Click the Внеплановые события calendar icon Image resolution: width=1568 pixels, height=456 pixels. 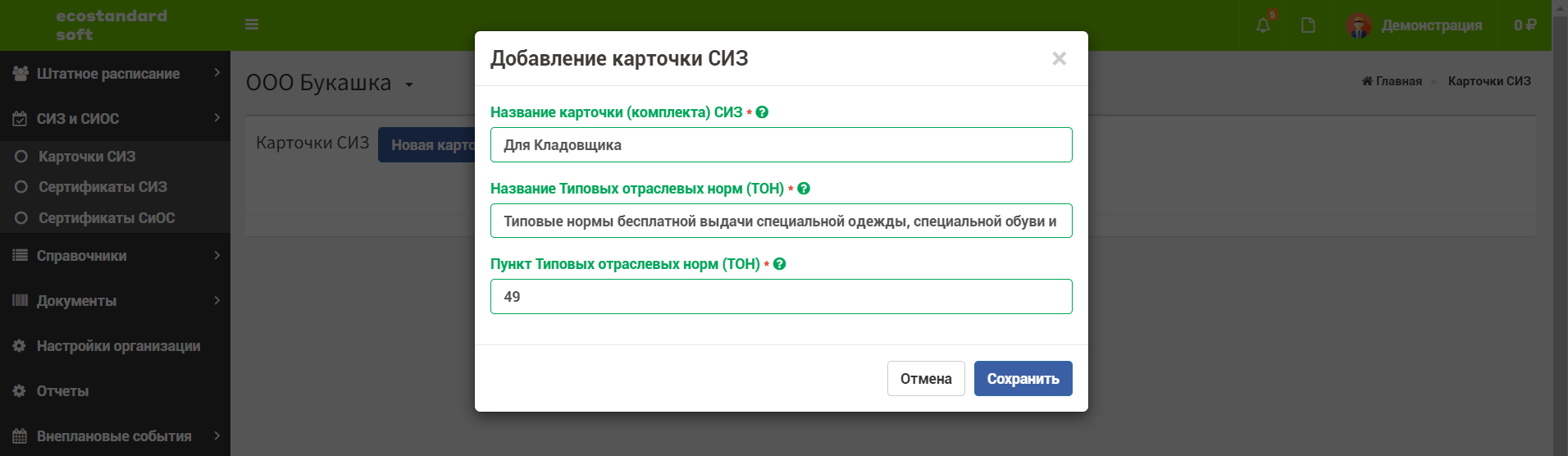(x=20, y=436)
